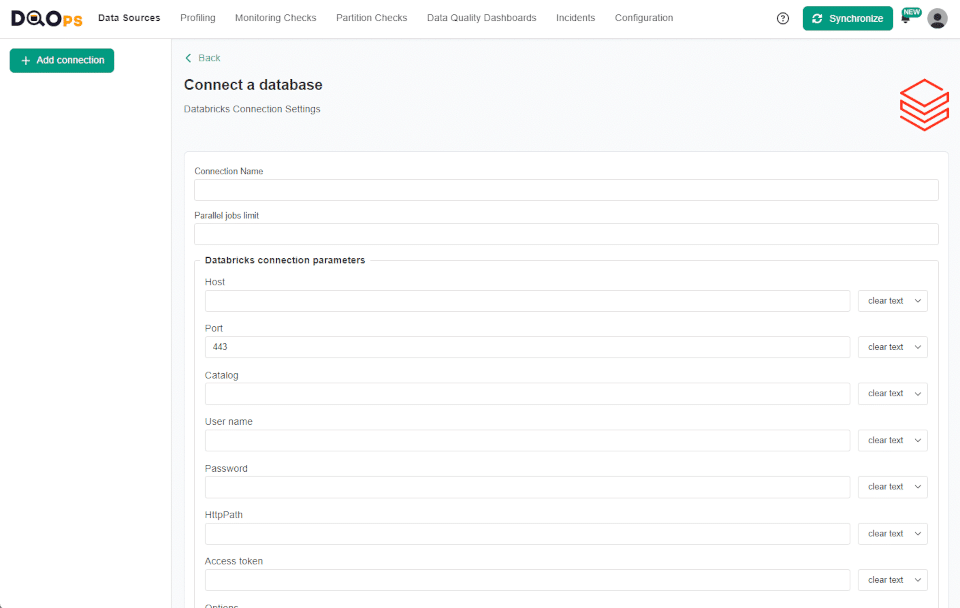Viewport: 960px width, 608px height.
Task: Click the Databricks logo icon
Action: point(924,105)
